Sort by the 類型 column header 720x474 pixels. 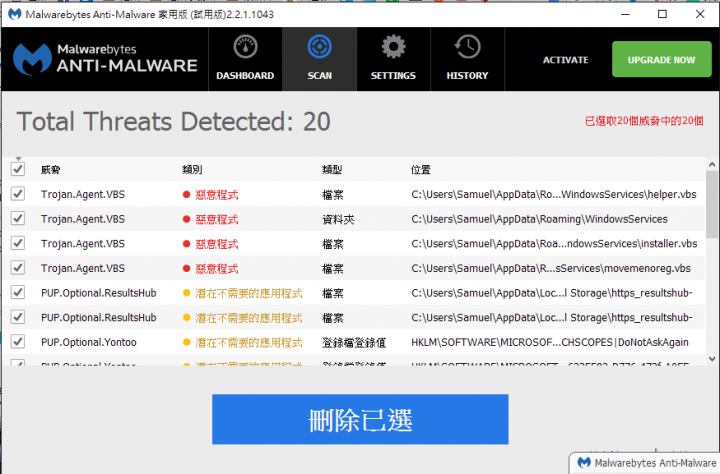coord(332,170)
